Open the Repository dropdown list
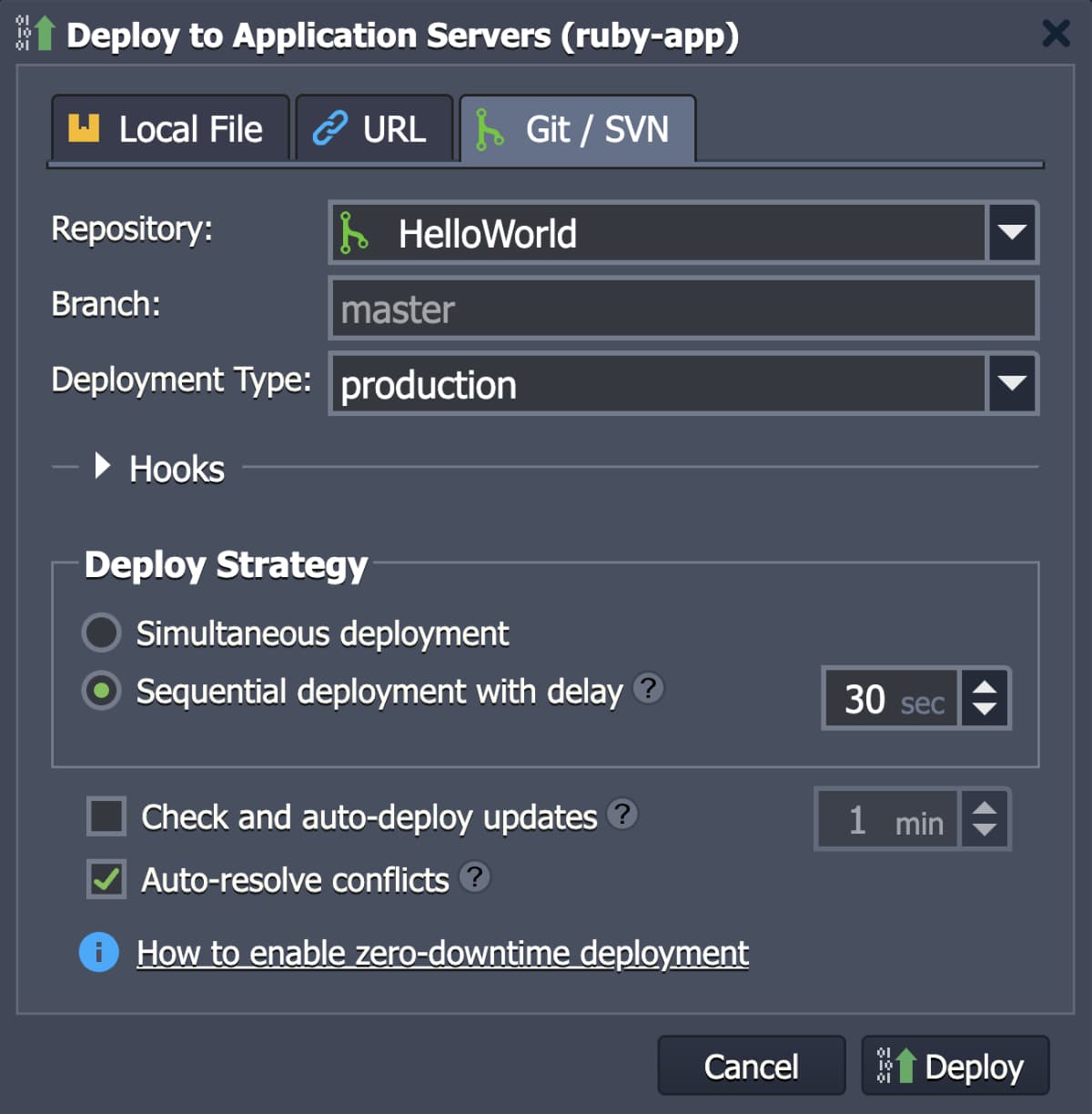 [1011, 233]
